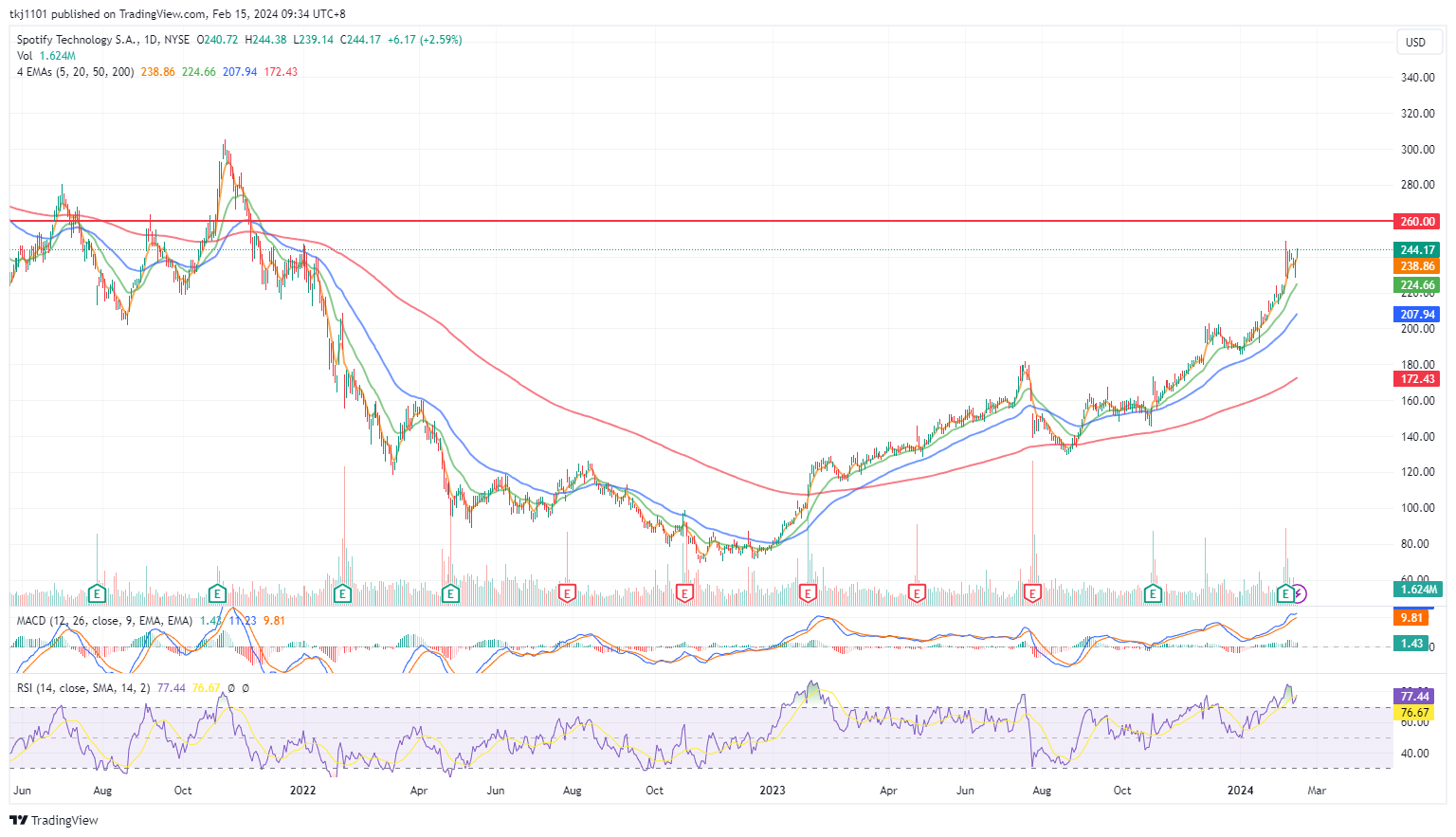
Task: Click the 300.00 price axis tick
Action: pos(1417,150)
